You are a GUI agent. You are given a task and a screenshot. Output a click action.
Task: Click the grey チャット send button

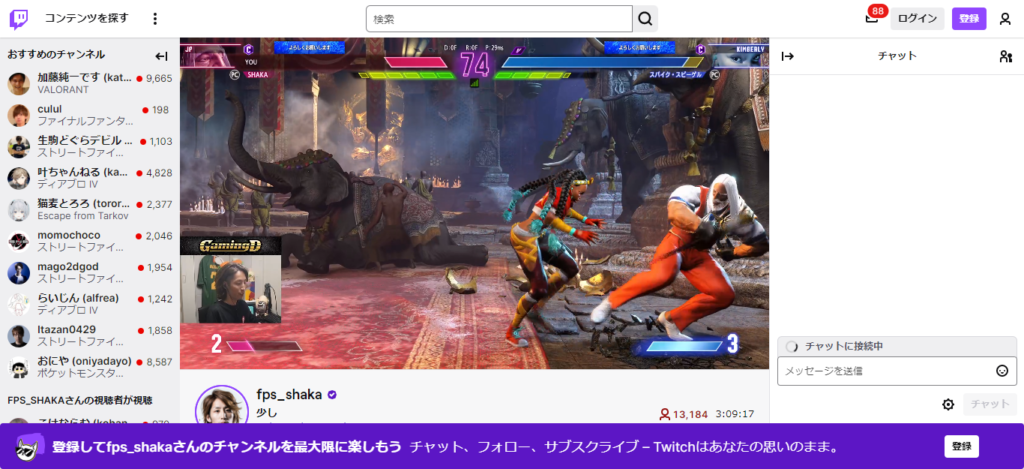[990, 404]
